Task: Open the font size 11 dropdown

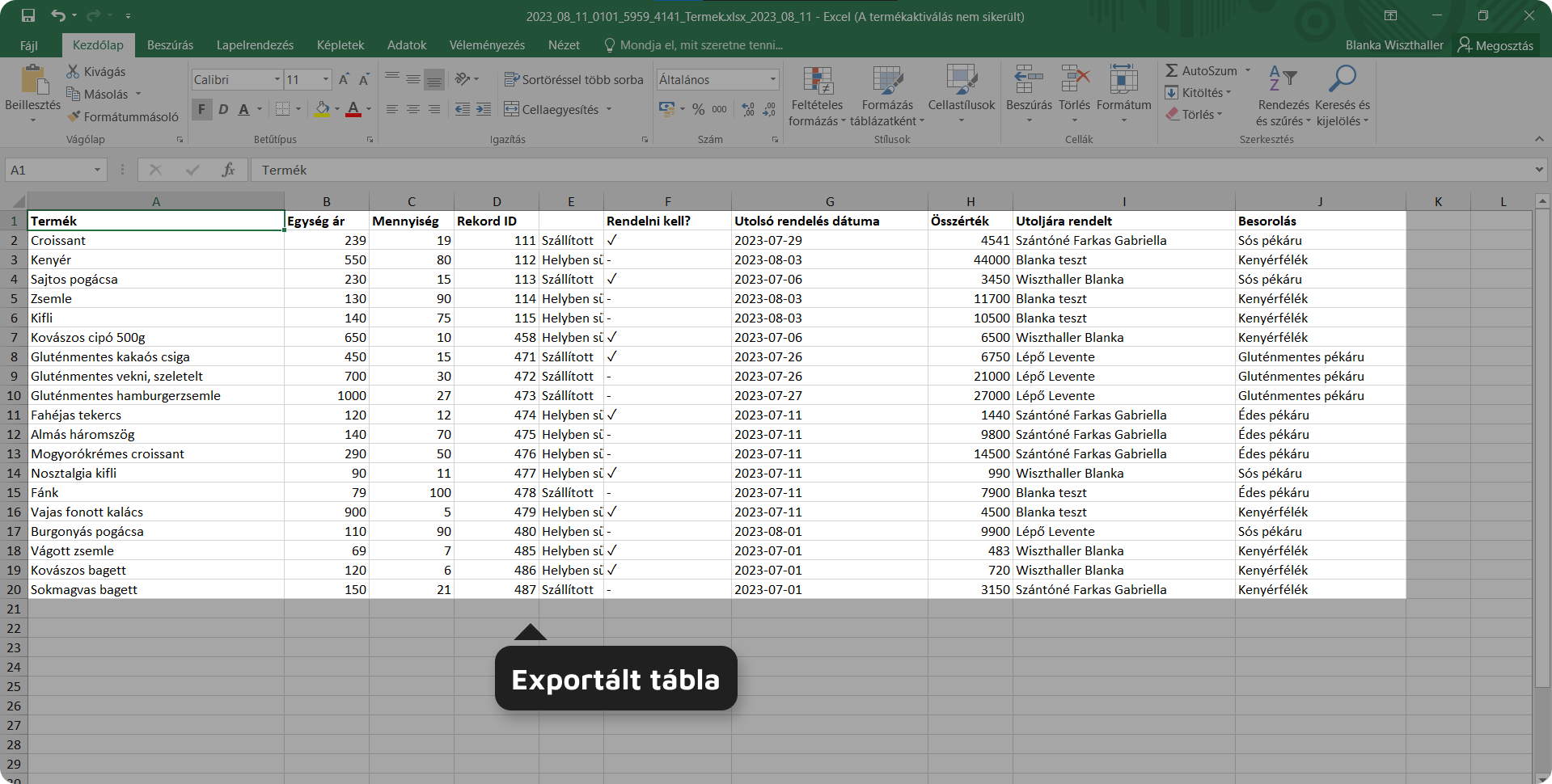Action: [x=326, y=79]
